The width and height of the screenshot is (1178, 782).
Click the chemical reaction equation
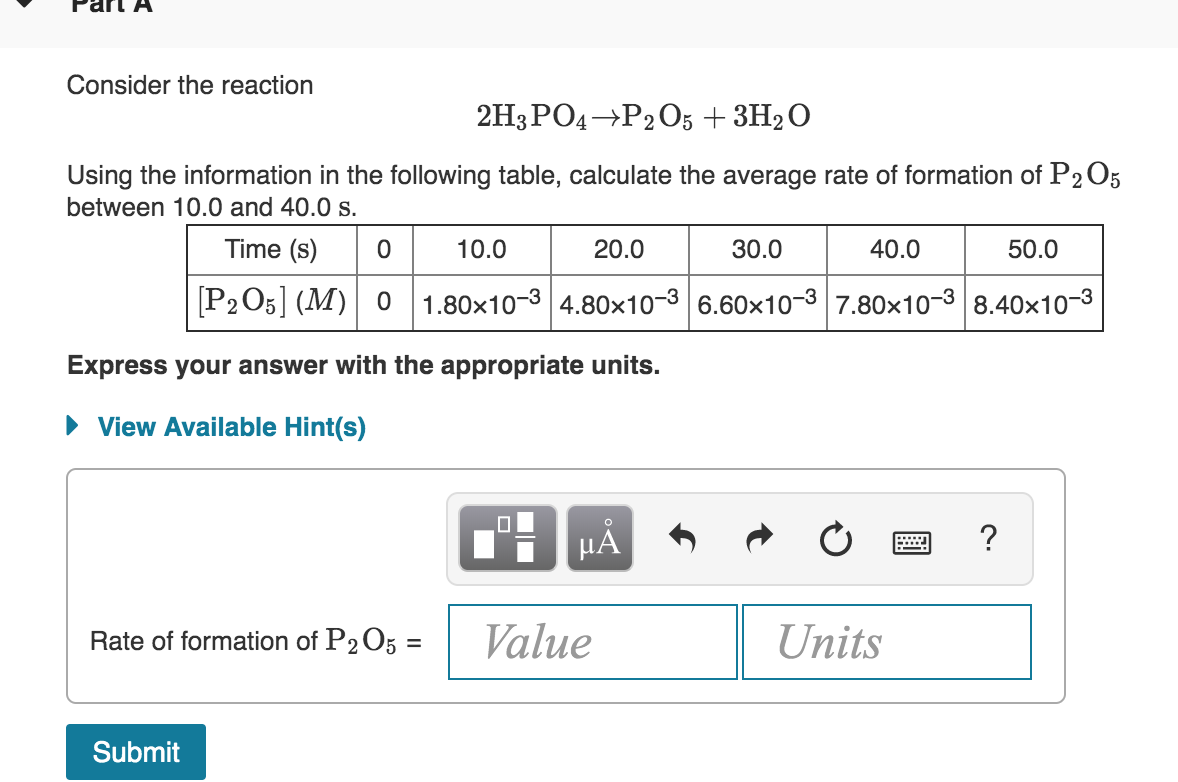643,115
